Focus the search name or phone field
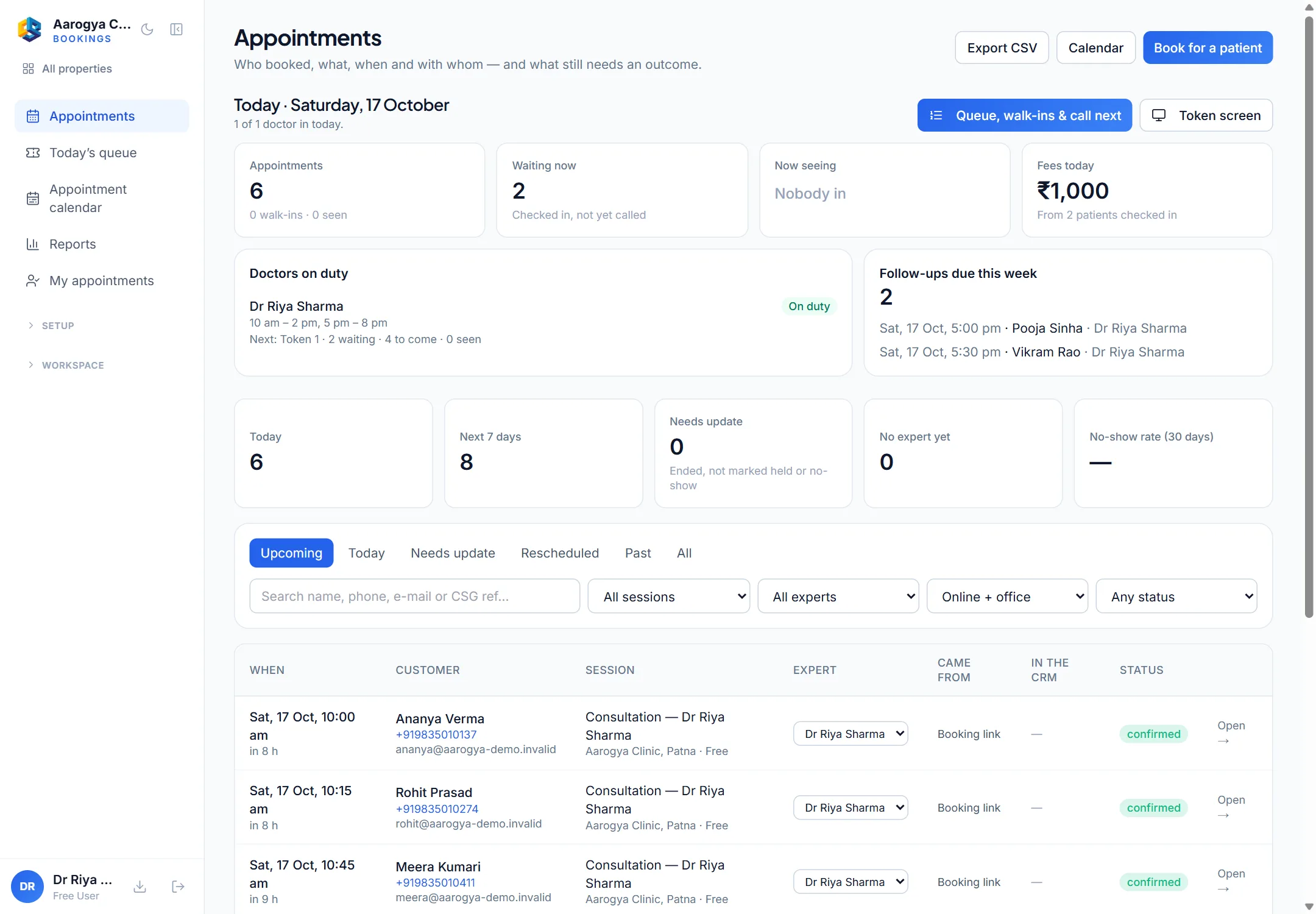Screen dimensions: 1316x914 coord(414,596)
